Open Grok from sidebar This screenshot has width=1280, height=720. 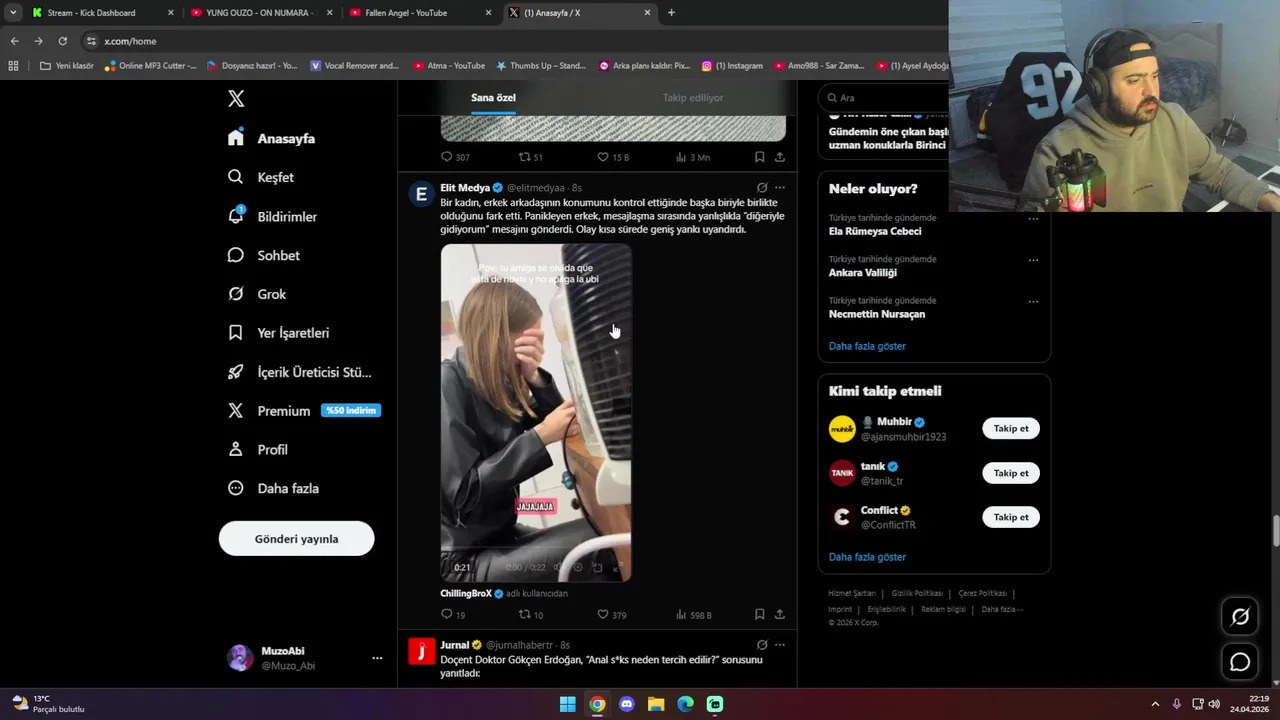[x=256, y=294]
